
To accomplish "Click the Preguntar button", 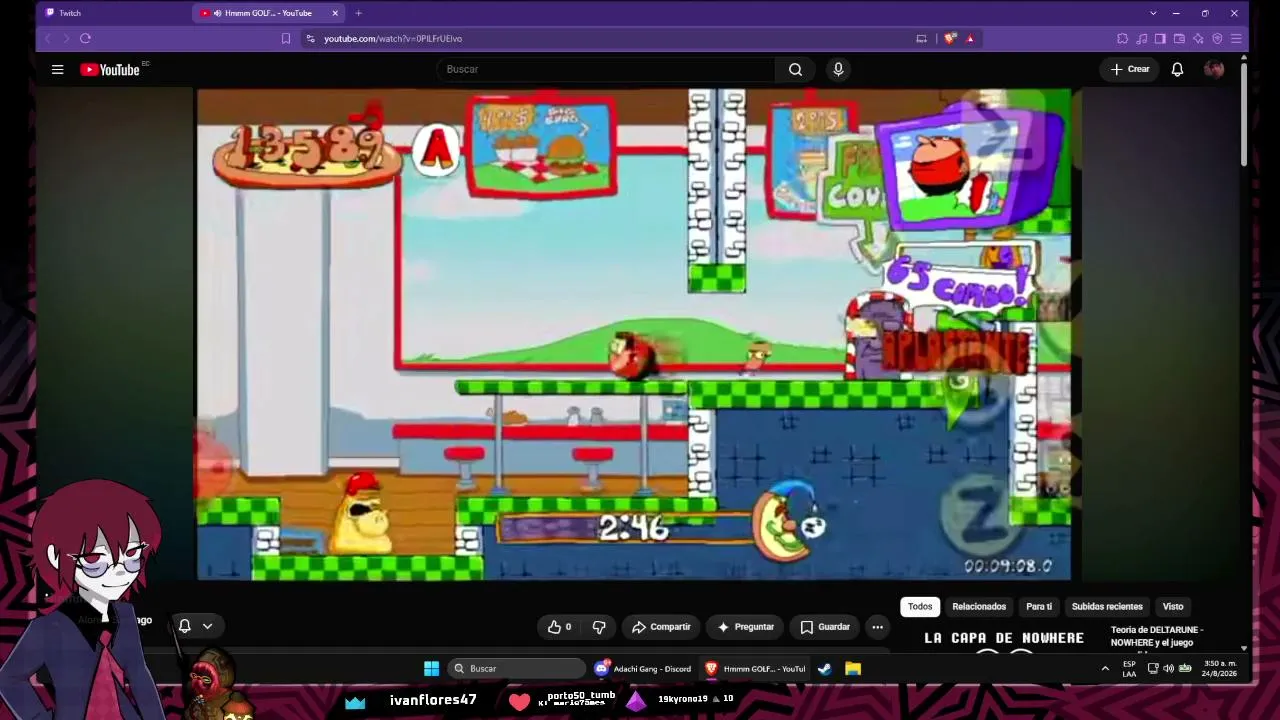I will (746, 627).
